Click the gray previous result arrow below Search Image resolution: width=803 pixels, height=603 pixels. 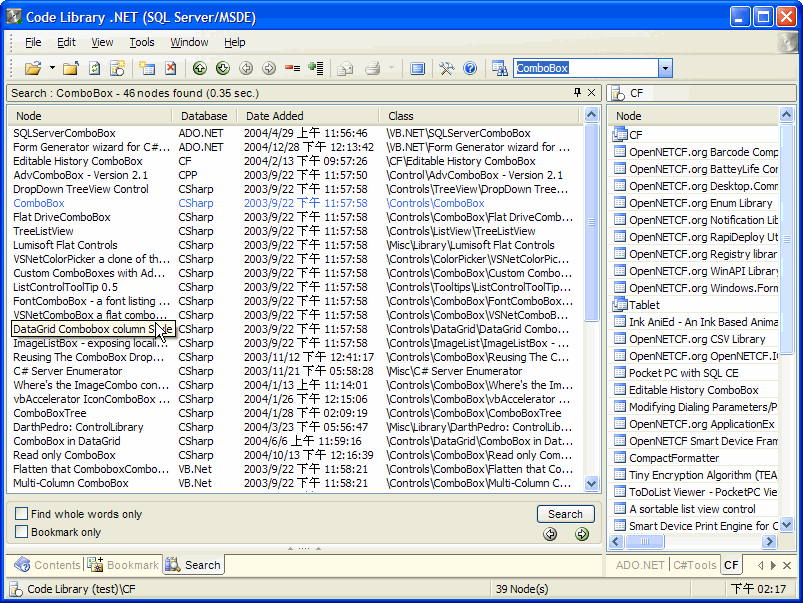(x=550, y=534)
